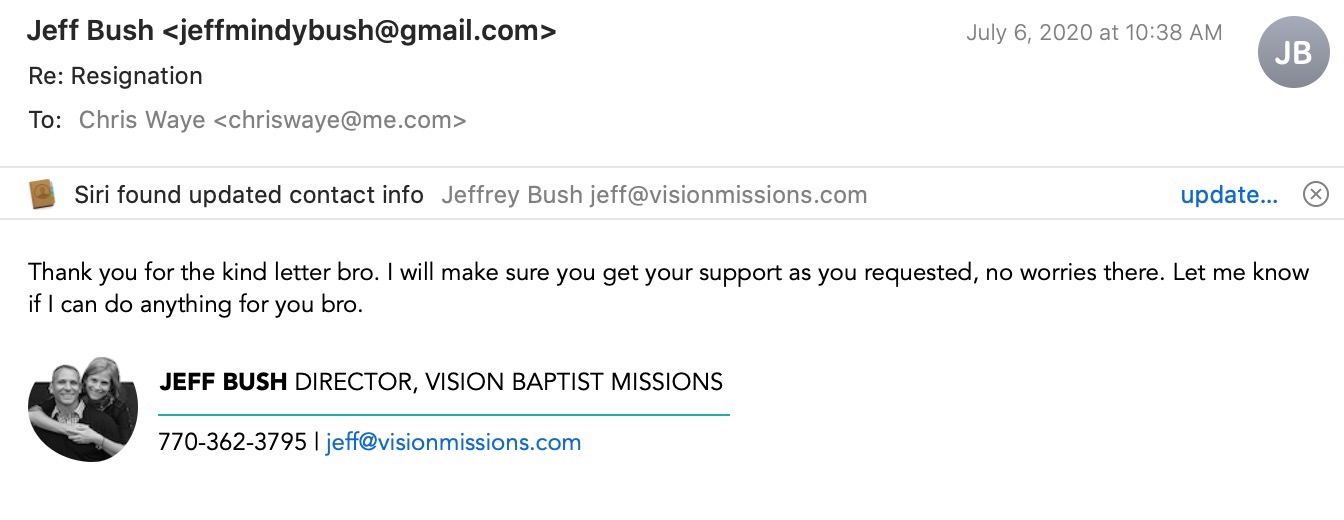Image resolution: width=1344 pixels, height=520 pixels.
Task: Dismiss the Siri contact suggestion banner
Action: point(1316,194)
